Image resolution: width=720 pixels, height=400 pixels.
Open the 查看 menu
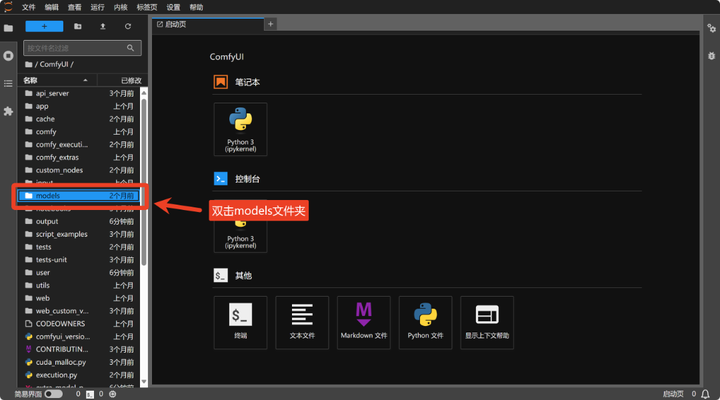[x=74, y=7]
